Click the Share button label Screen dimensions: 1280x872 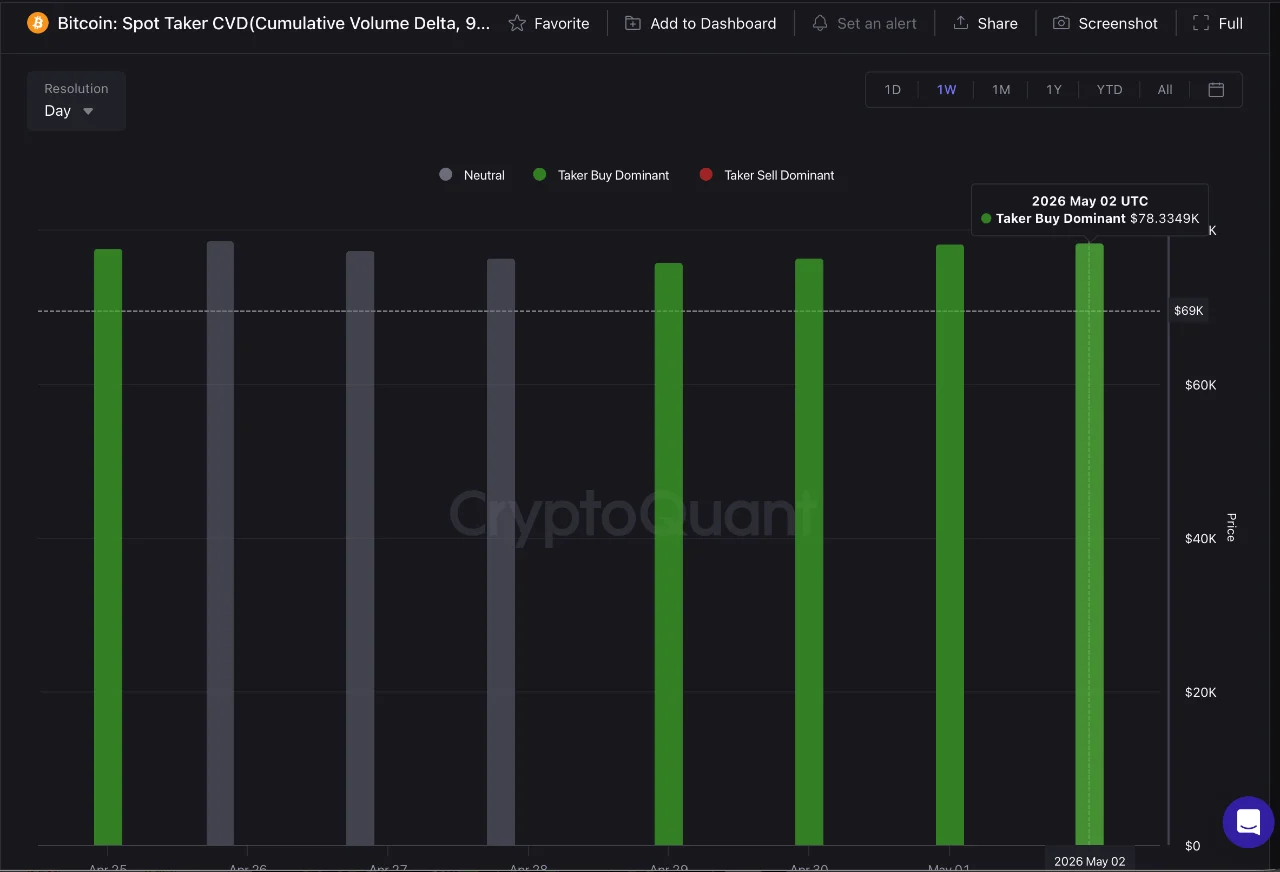click(998, 23)
